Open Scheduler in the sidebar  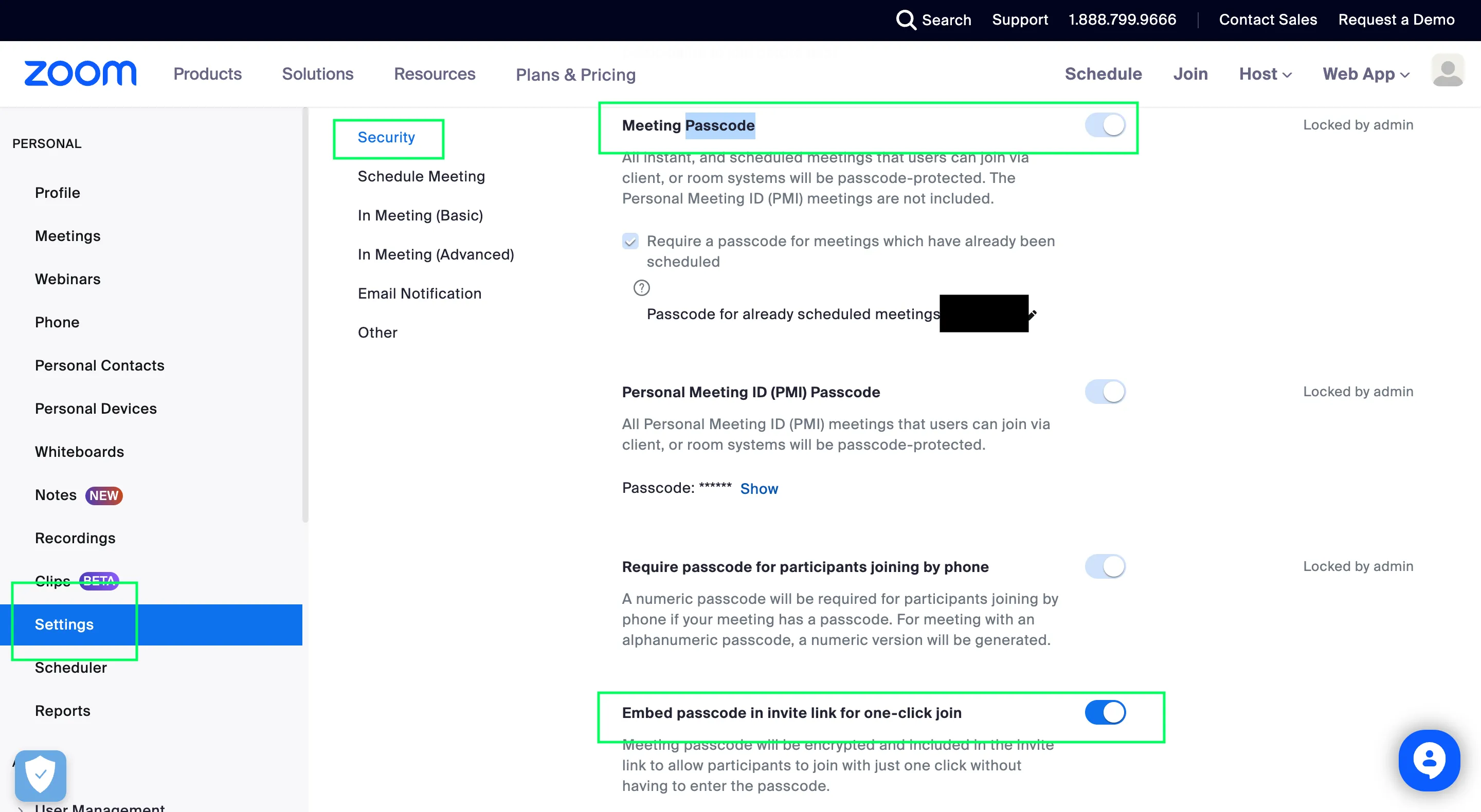coord(71,668)
